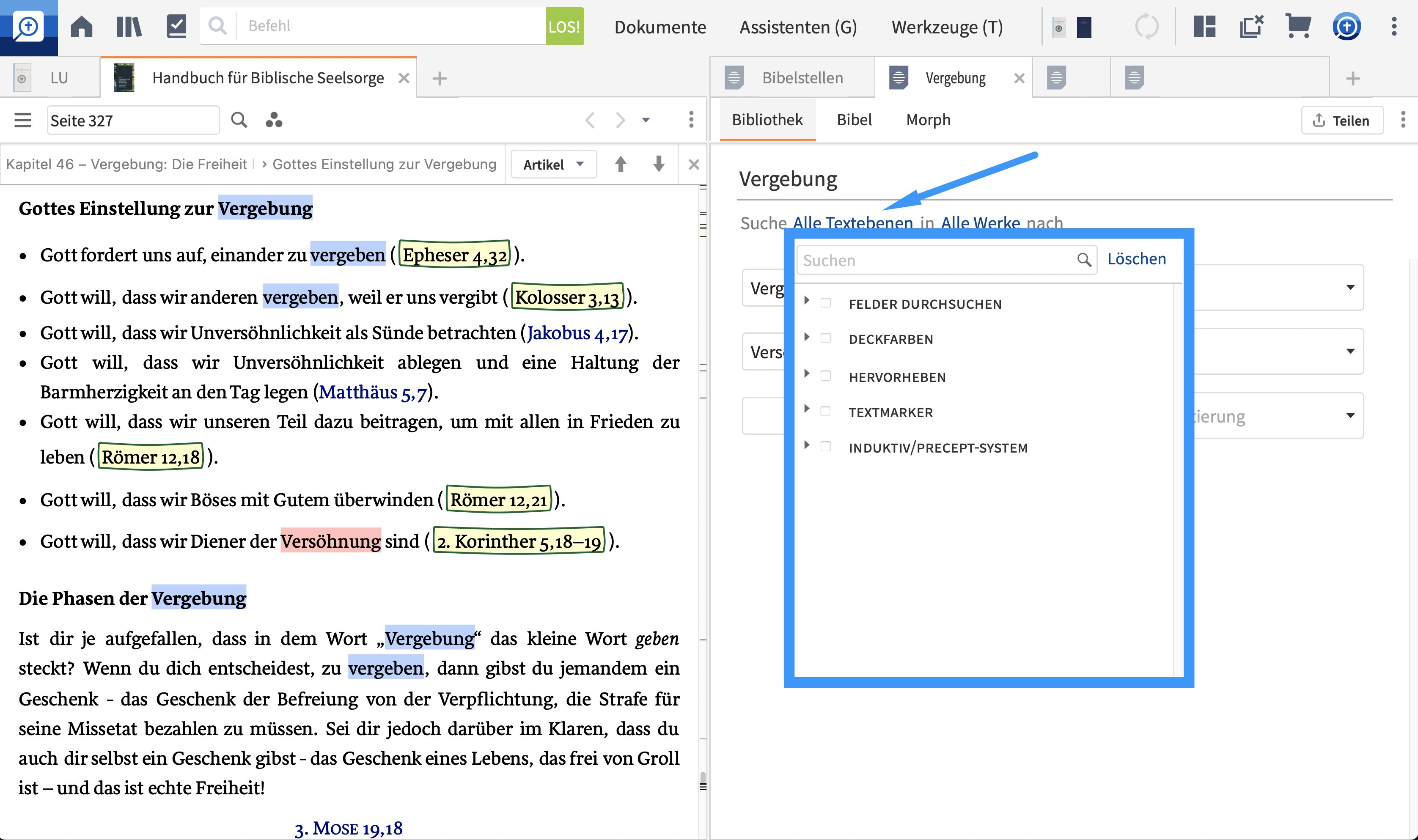Screen dimensions: 1418x840
Task: Expand the FELDER DURCHSUCHEN group
Action: pyautogui.click(x=807, y=301)
